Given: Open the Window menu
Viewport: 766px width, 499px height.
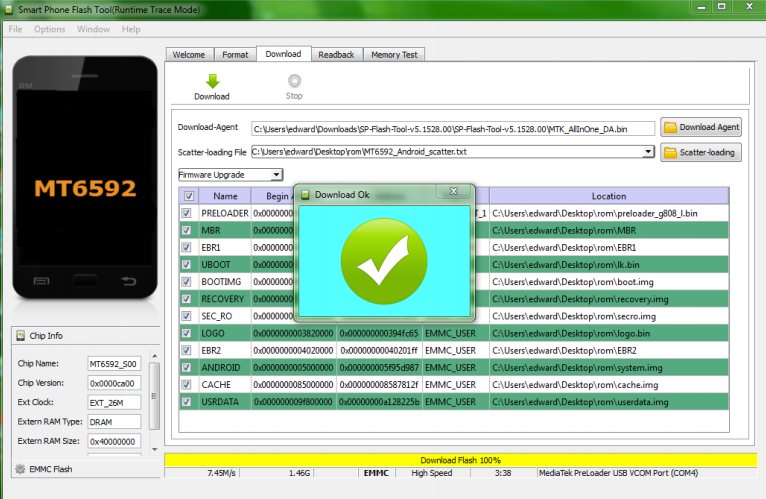Looking at the screenshot, I should (x=93, y=29).
